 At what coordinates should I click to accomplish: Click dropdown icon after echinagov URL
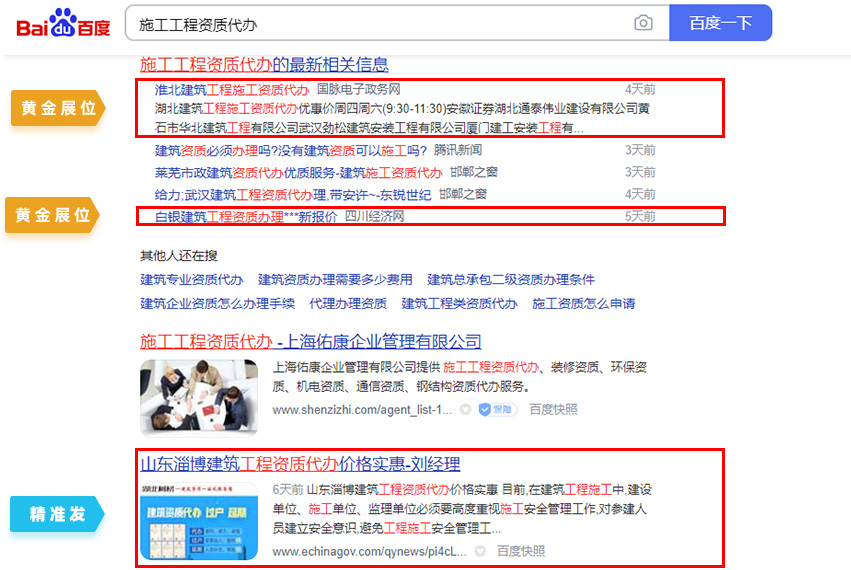click(480, 552)
